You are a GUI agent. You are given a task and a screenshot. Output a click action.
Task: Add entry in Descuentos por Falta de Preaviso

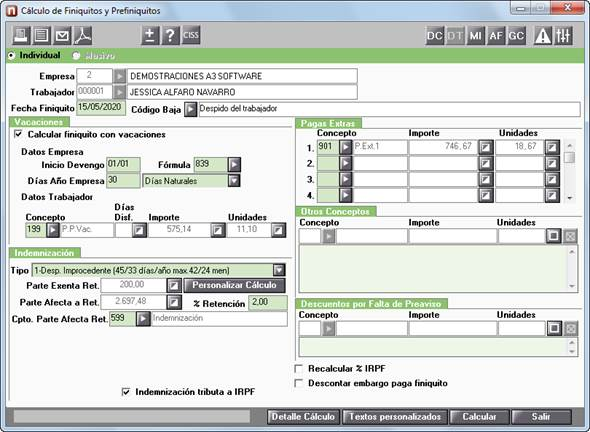pyautogui.click(x=554, y=328)
